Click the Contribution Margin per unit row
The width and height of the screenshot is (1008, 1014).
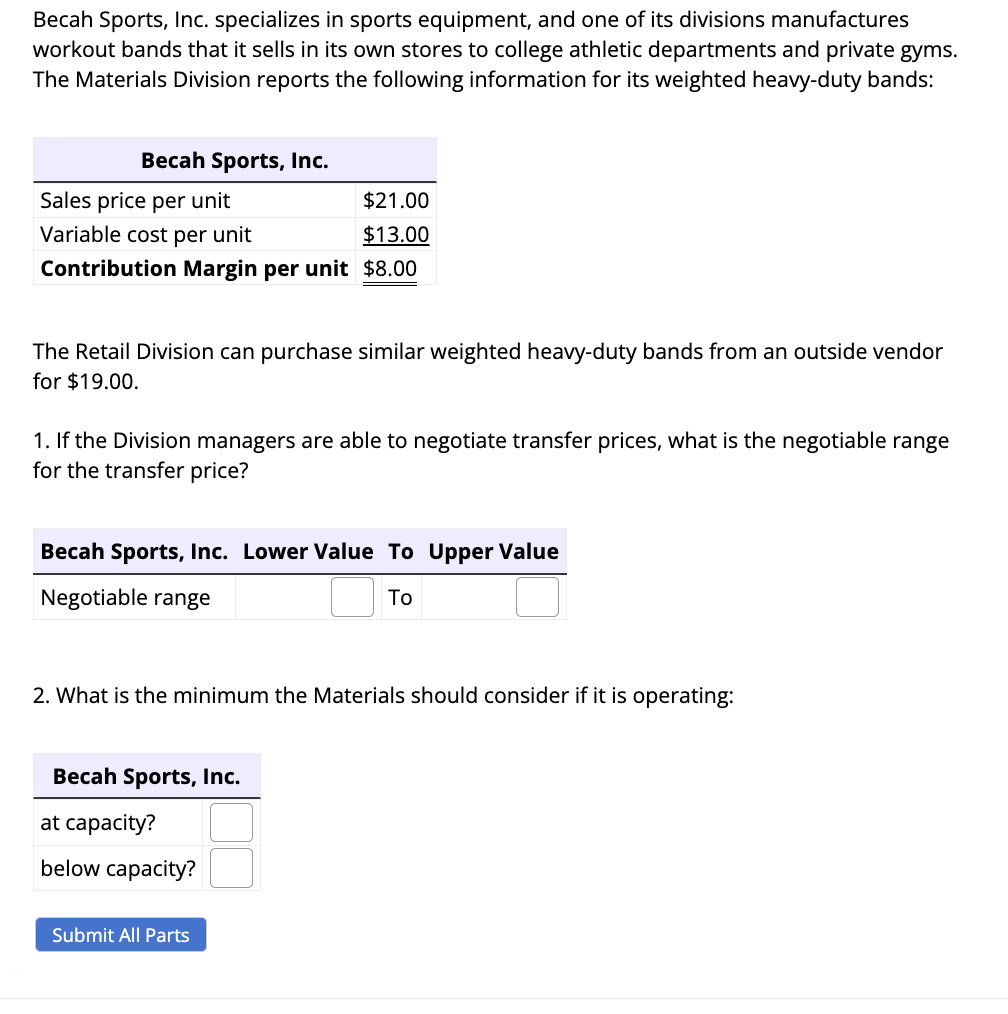click(194, 268)
